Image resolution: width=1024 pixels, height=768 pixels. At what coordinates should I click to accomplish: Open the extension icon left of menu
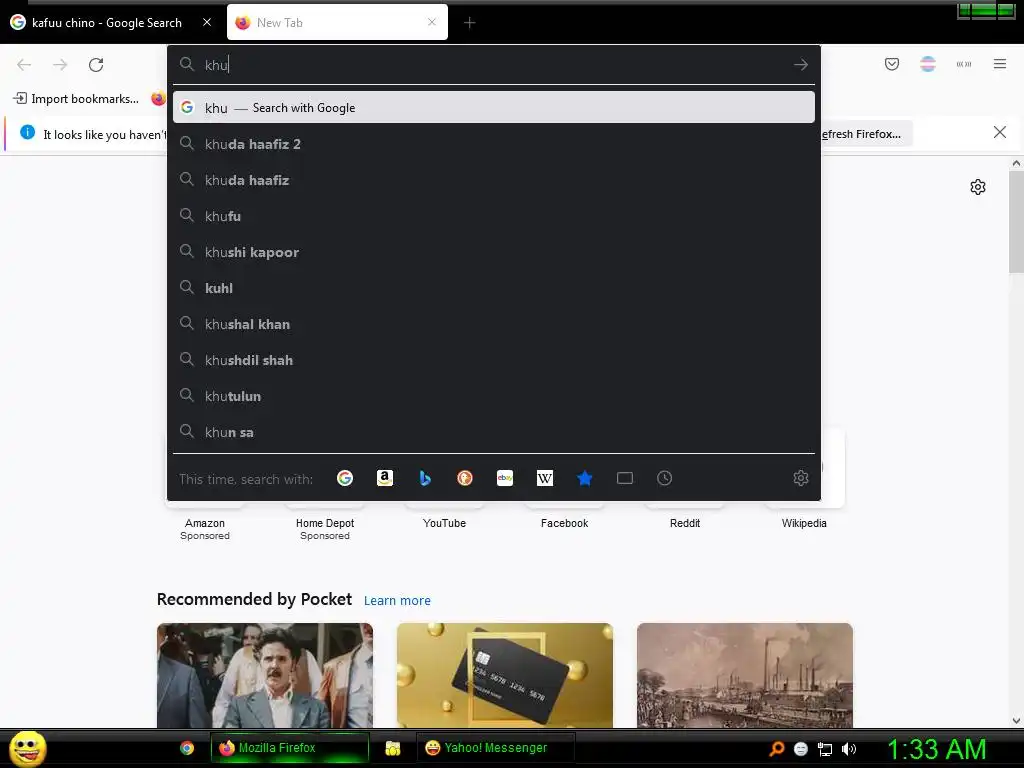(964, 64)
